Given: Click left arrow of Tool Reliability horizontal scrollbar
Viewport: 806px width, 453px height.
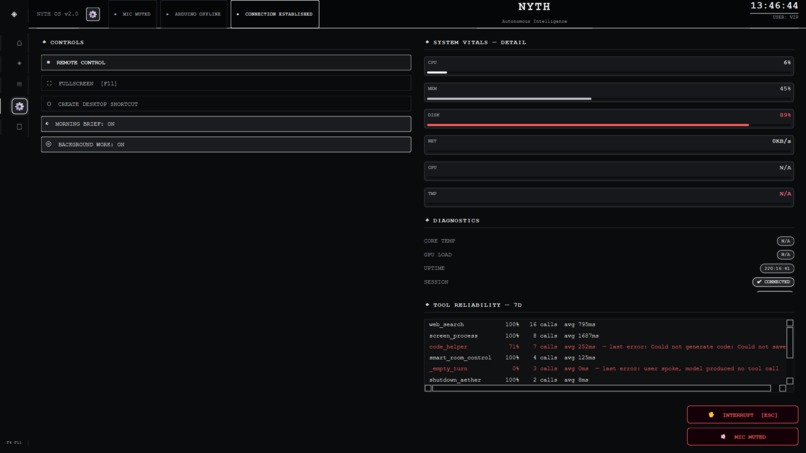Looking at the screenshot, I should pyautogui.click(x=428, y=388).
